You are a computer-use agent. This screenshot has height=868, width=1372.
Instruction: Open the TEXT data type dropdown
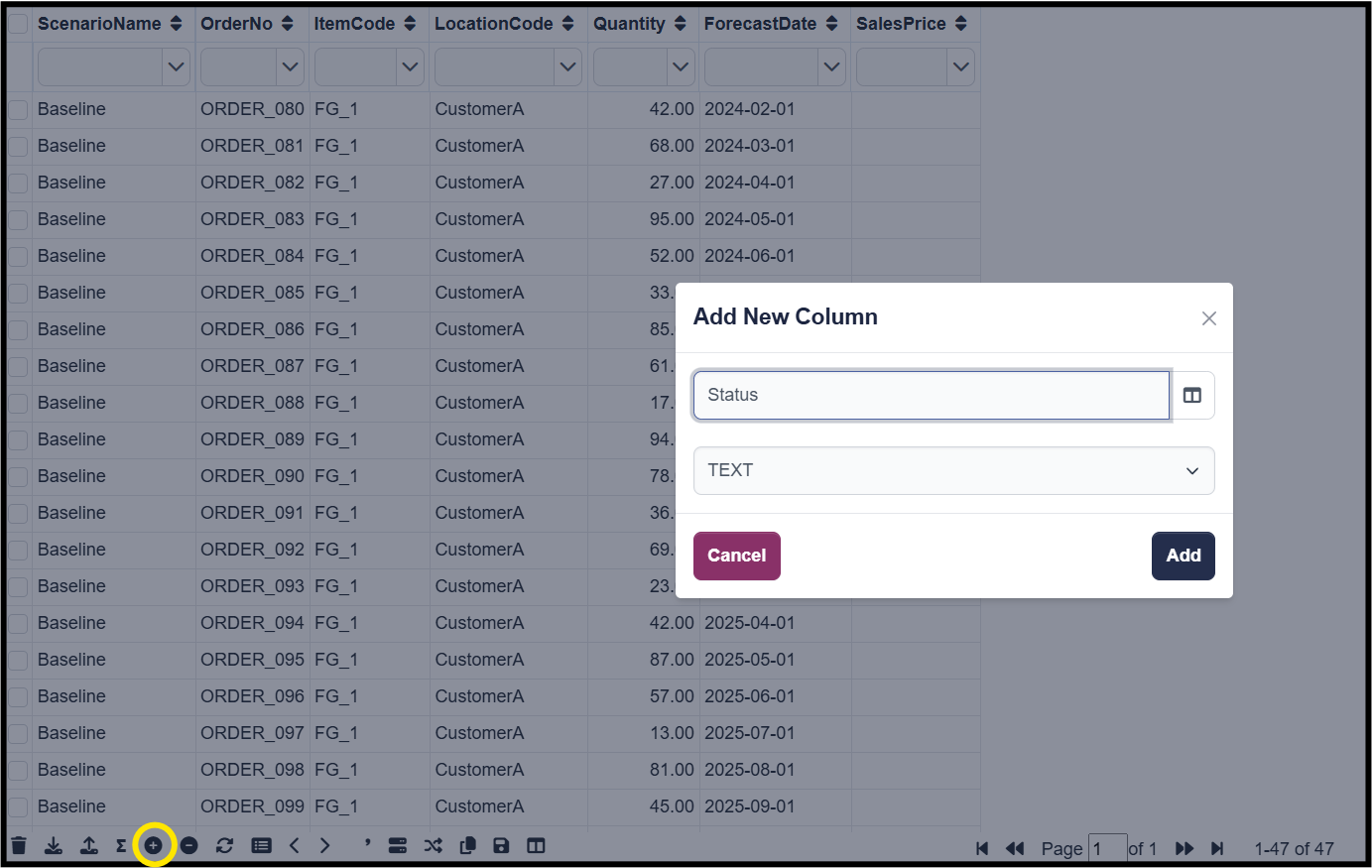(x=953, y=470)
